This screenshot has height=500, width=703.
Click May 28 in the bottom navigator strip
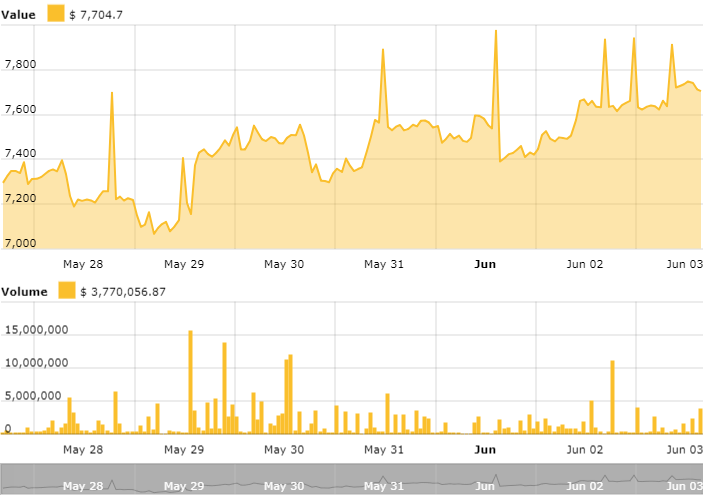point(82,486)
